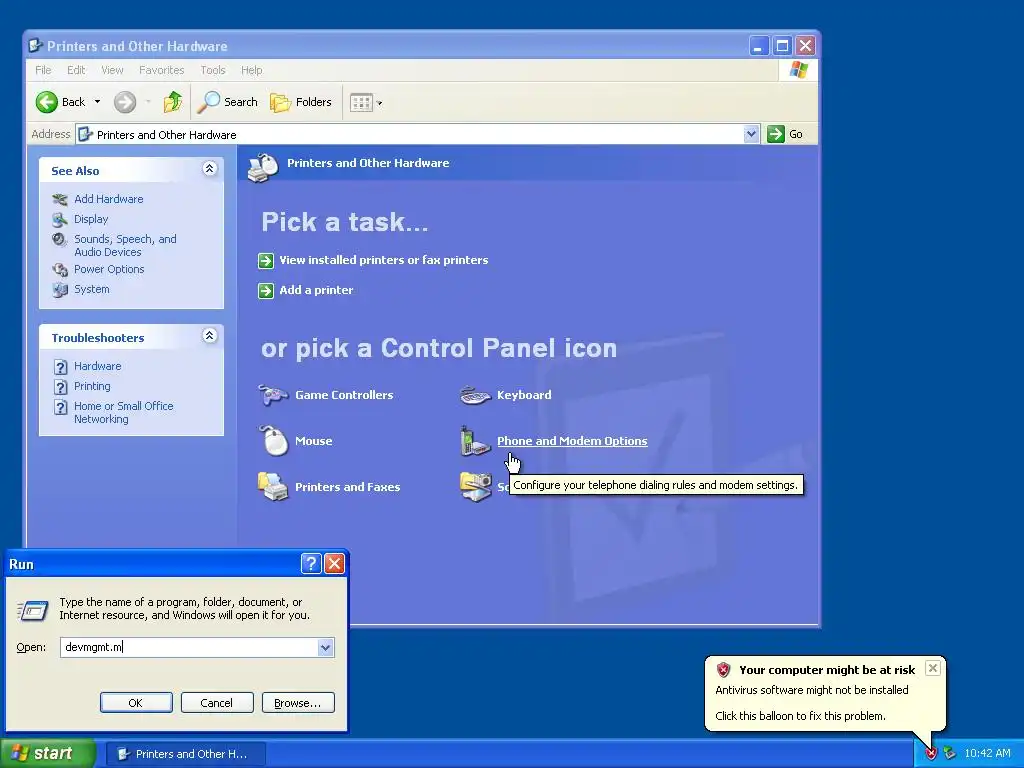Open the Game Controllers link
Screen dimensions: 1024x768
[344, 395]
